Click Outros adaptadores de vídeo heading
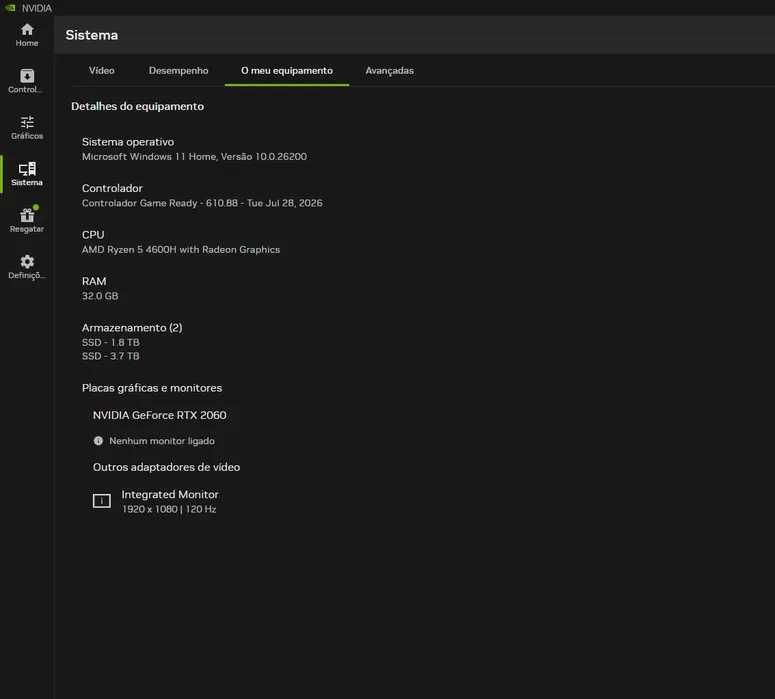This screenshot has height=699, width=775. [166, 467]
